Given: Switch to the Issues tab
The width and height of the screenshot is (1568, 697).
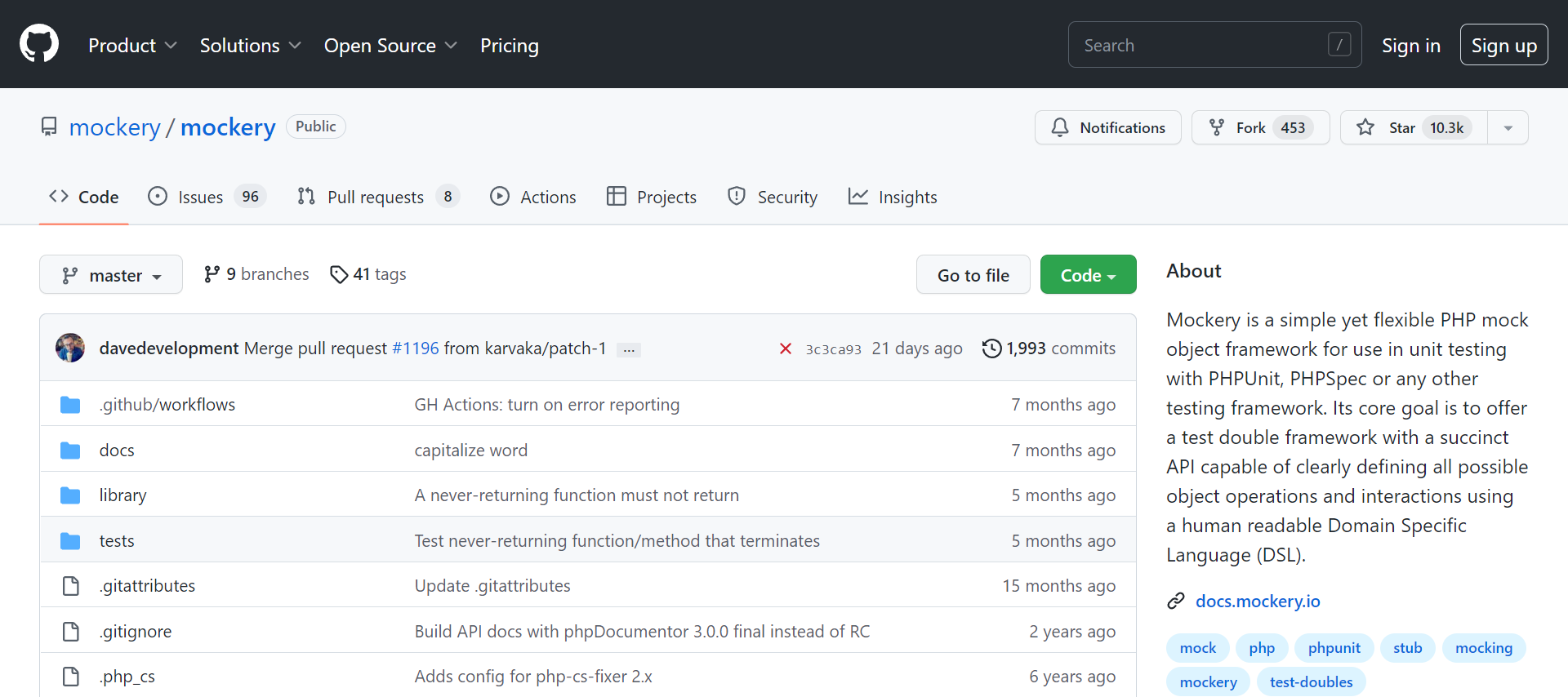Looking at the screenshot, I should [x=207, y=198].
